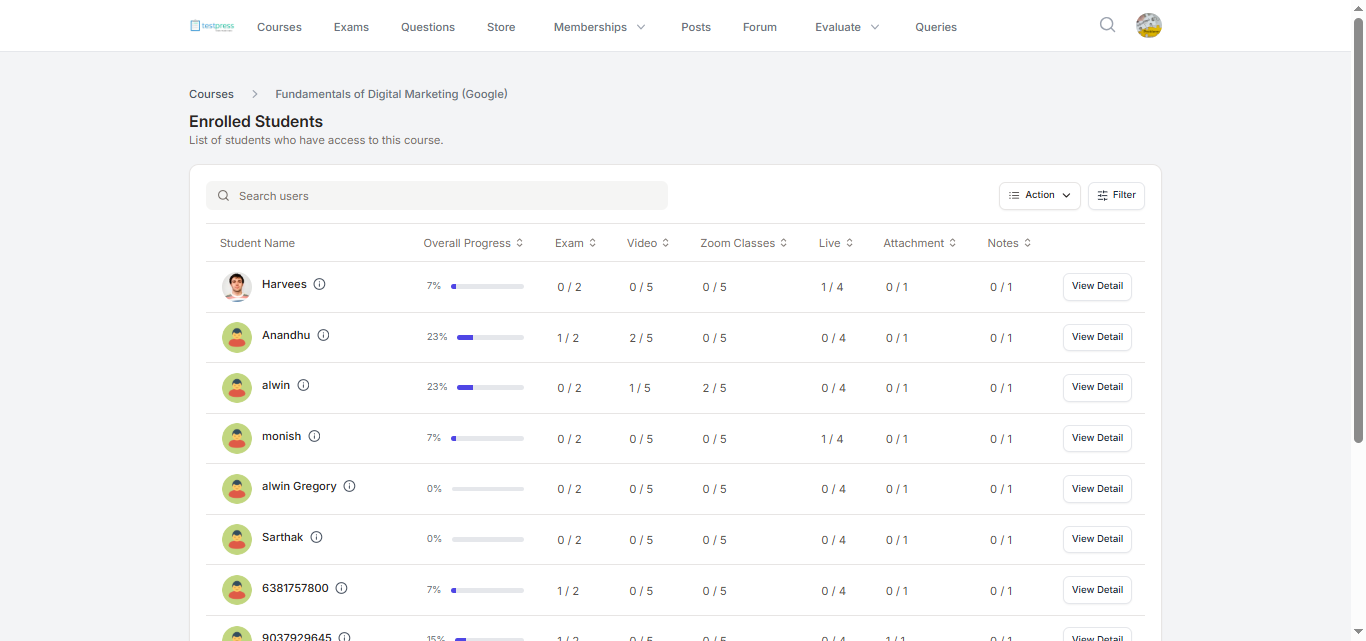1366x641 pixels.
Task: Click the info icon next to Sarthak
Action: [316, 537]
